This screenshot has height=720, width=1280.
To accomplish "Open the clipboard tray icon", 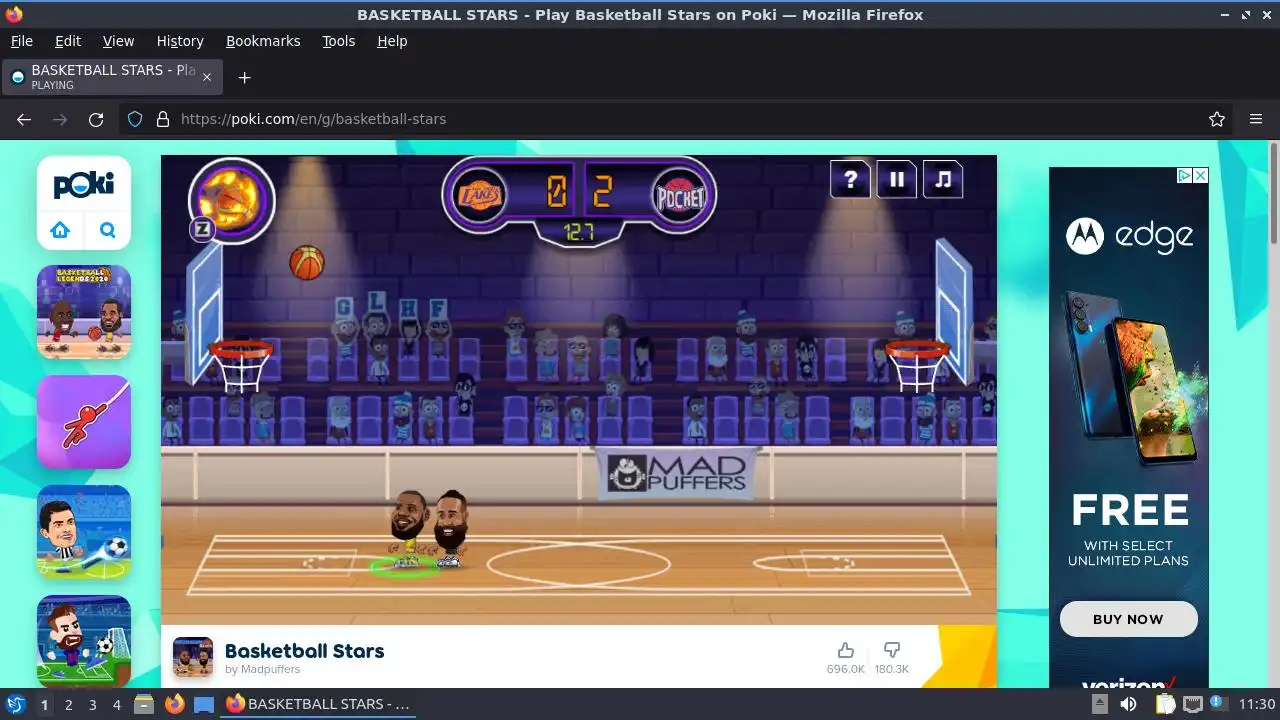I will 1165,704.
